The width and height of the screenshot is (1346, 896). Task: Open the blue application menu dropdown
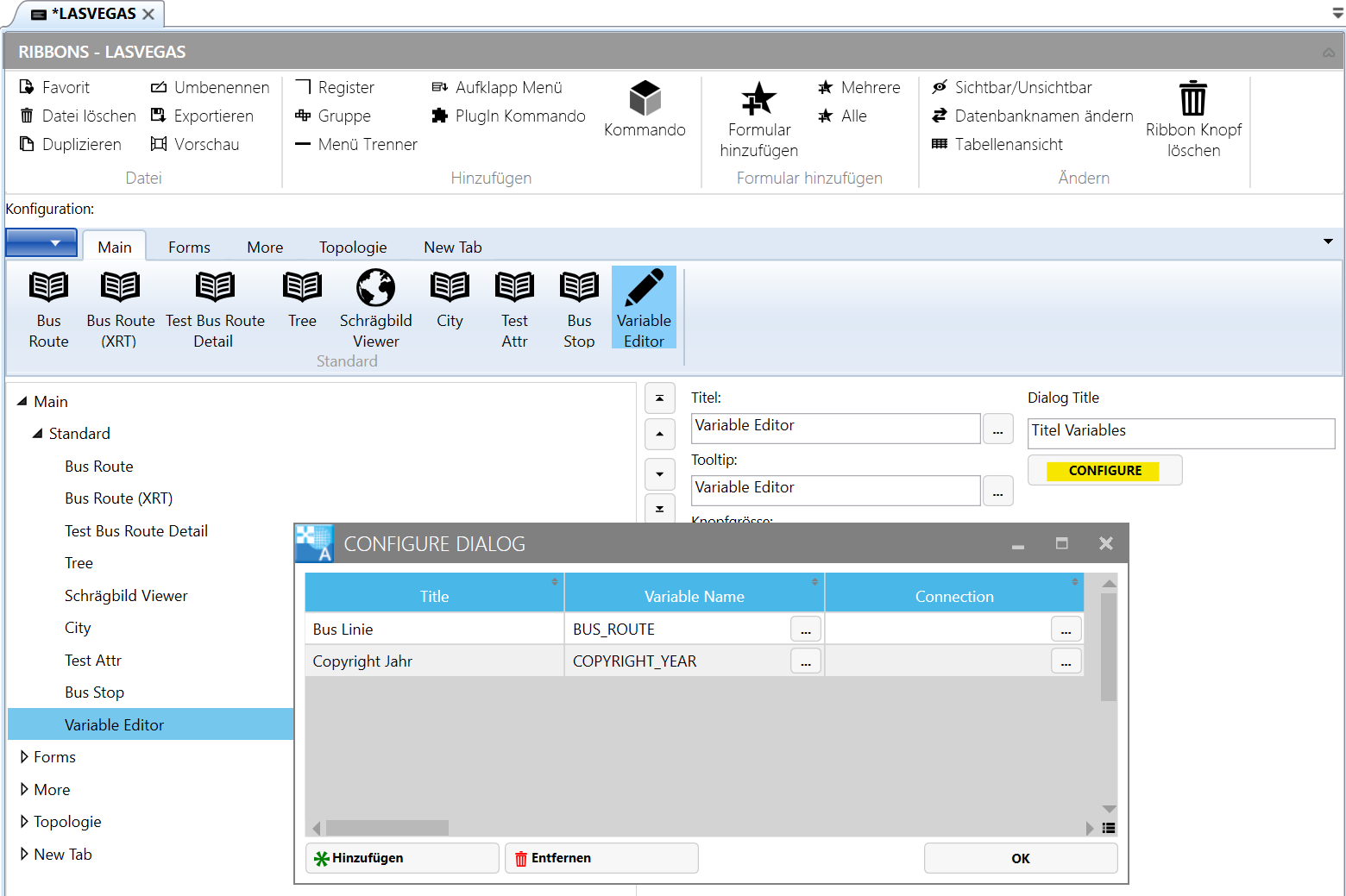(41, 243)
